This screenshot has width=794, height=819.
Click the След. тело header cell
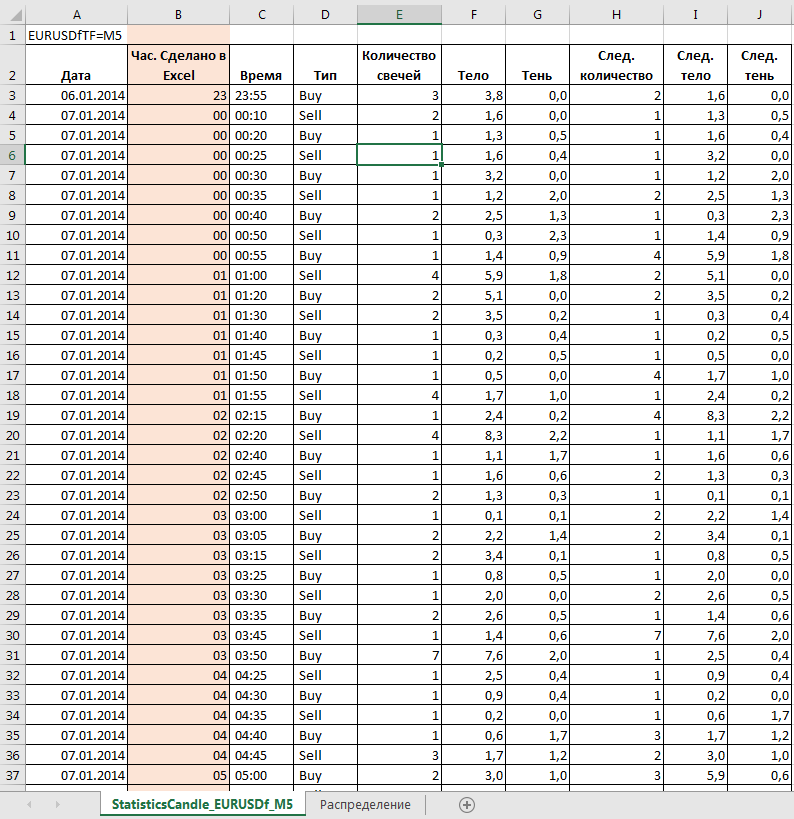(x=695, y=65)
